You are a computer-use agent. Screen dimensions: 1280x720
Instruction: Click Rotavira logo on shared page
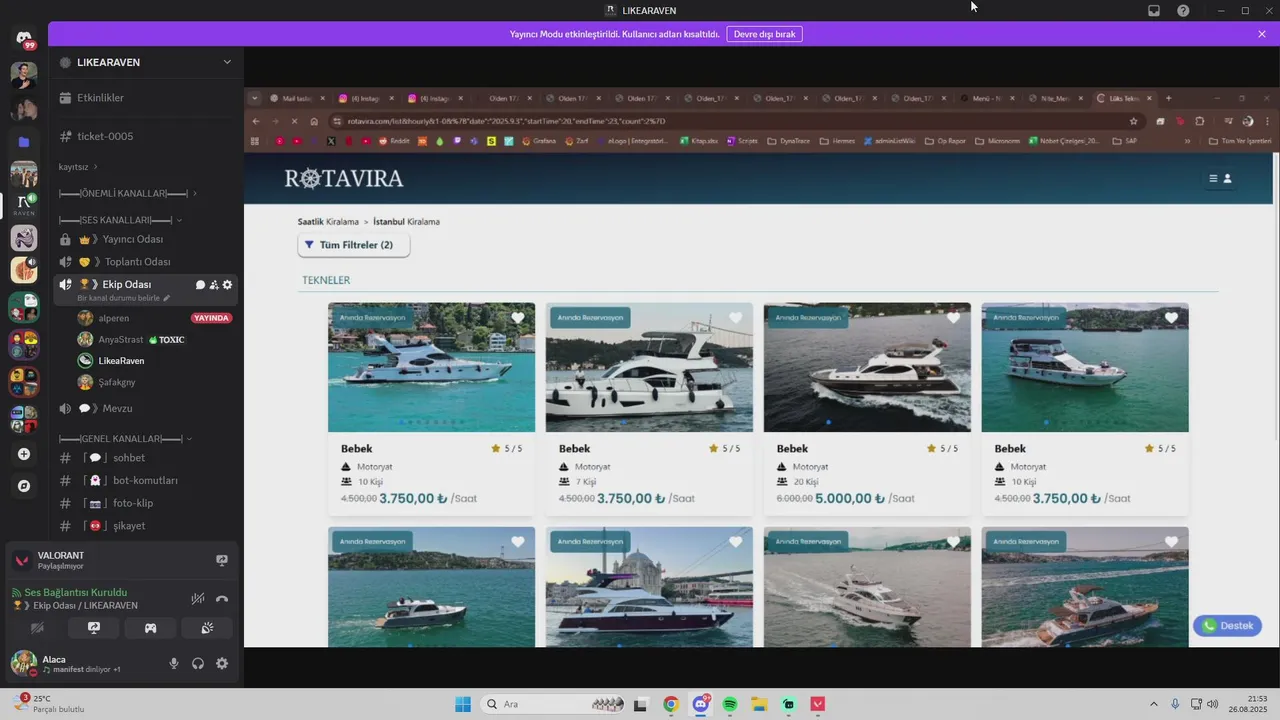pyautogui.click(x=344, y=179)
